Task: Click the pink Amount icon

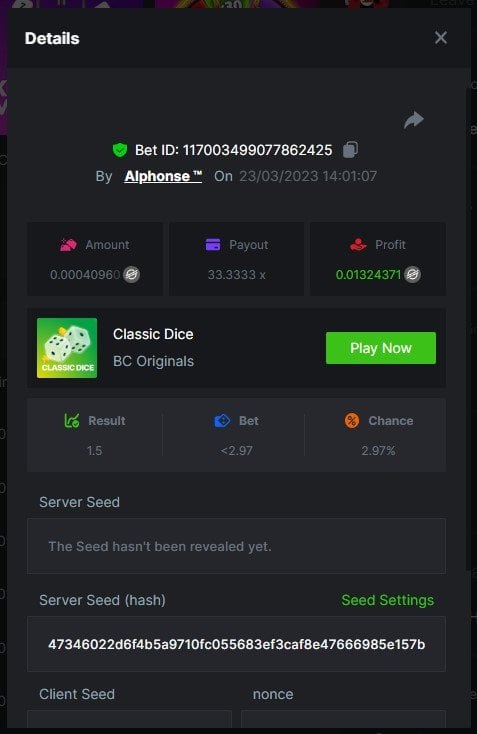Action: point(68,244)
